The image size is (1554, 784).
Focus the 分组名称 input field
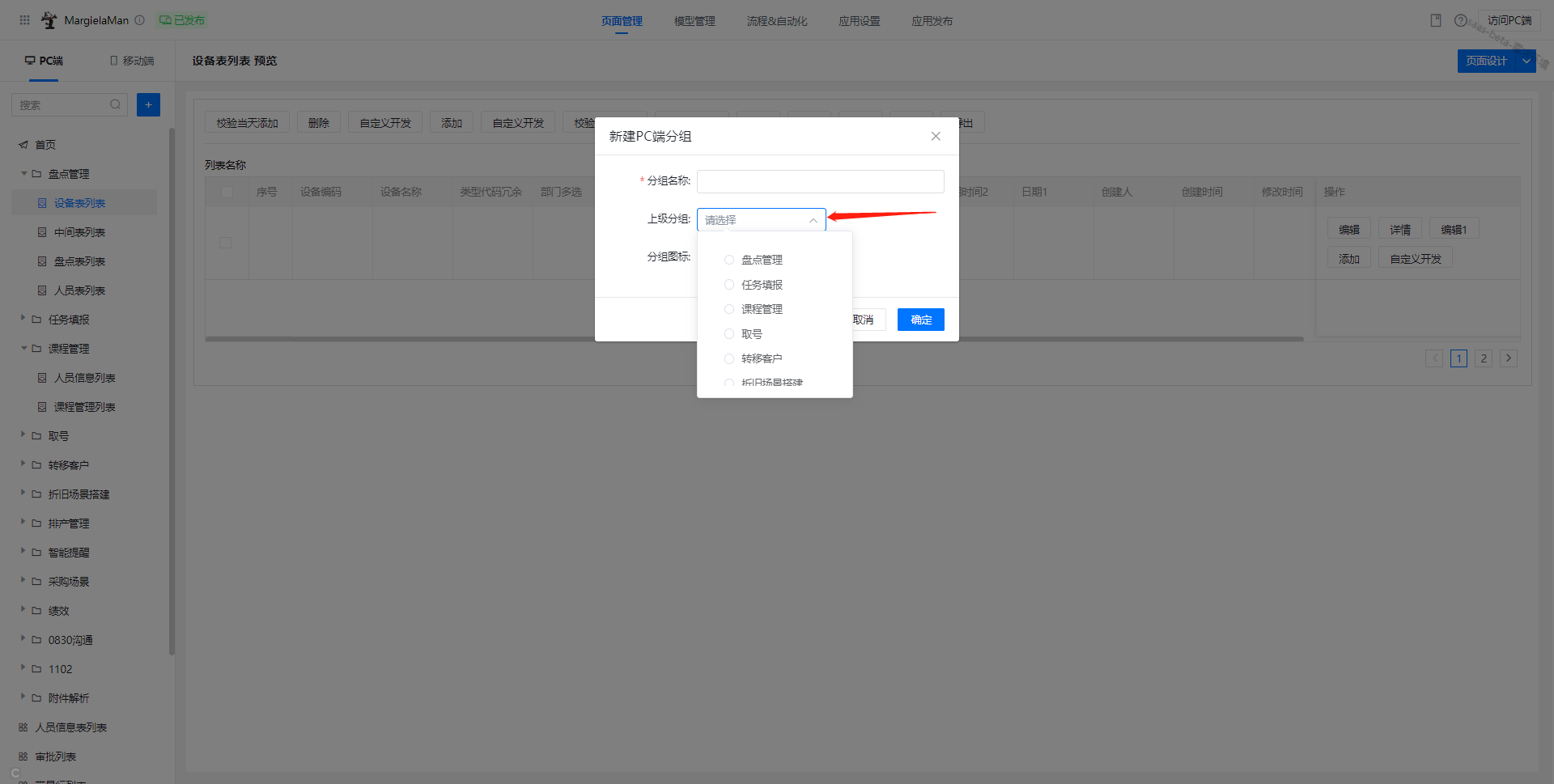pos(820,181)
